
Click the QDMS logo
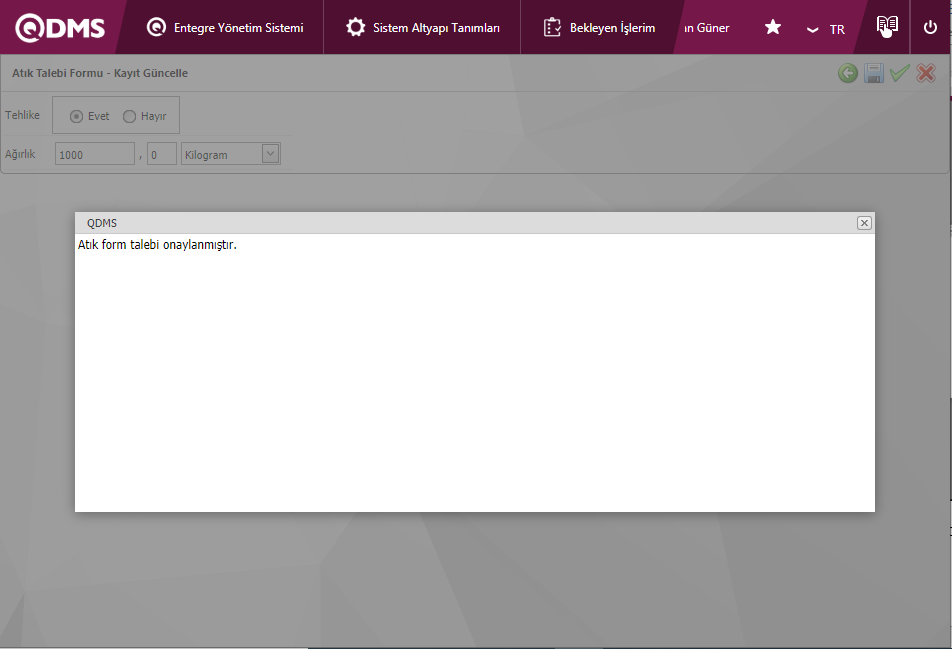[x=60, y=28]
